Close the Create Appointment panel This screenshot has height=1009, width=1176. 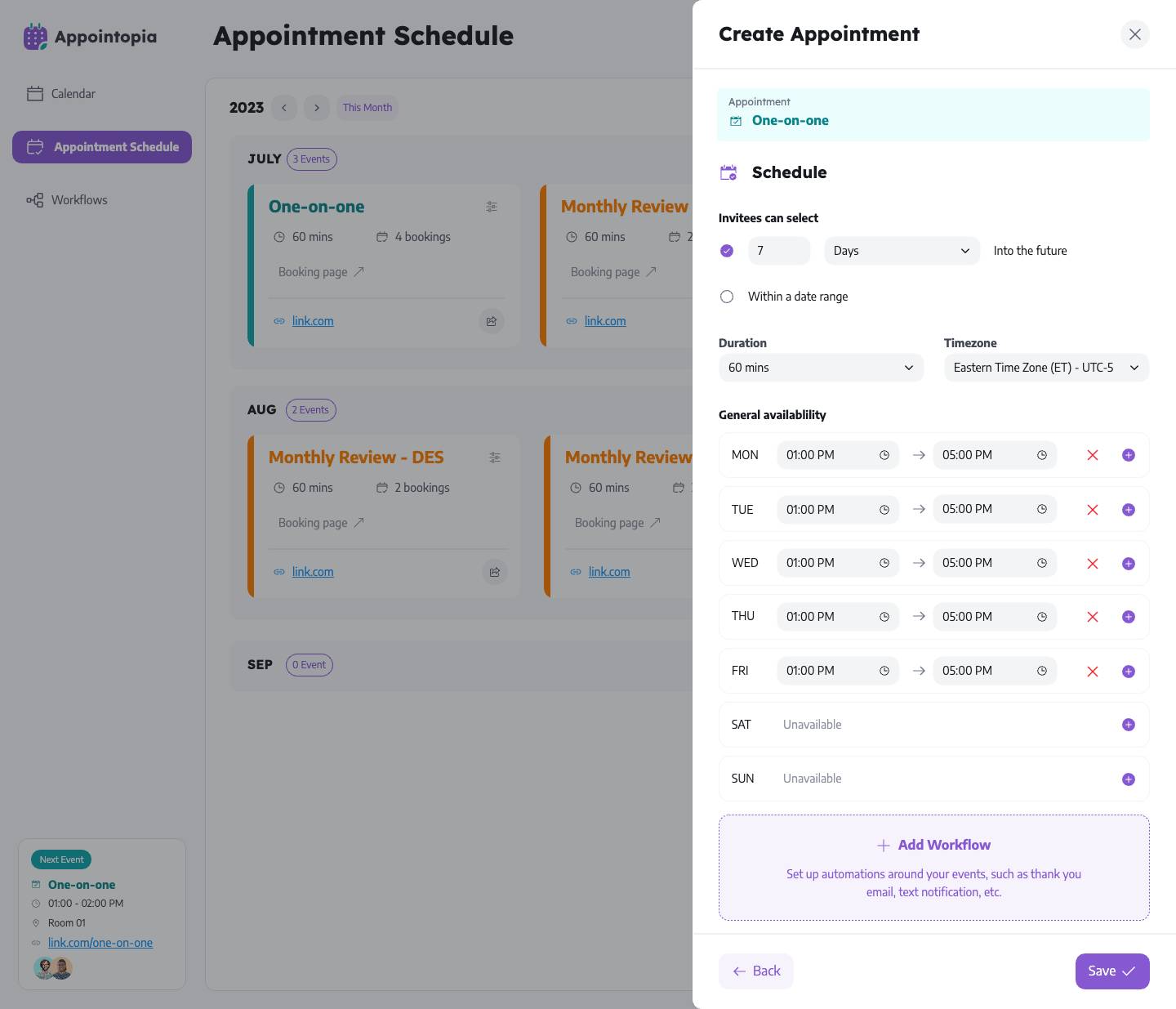(x=1134, y=34)
